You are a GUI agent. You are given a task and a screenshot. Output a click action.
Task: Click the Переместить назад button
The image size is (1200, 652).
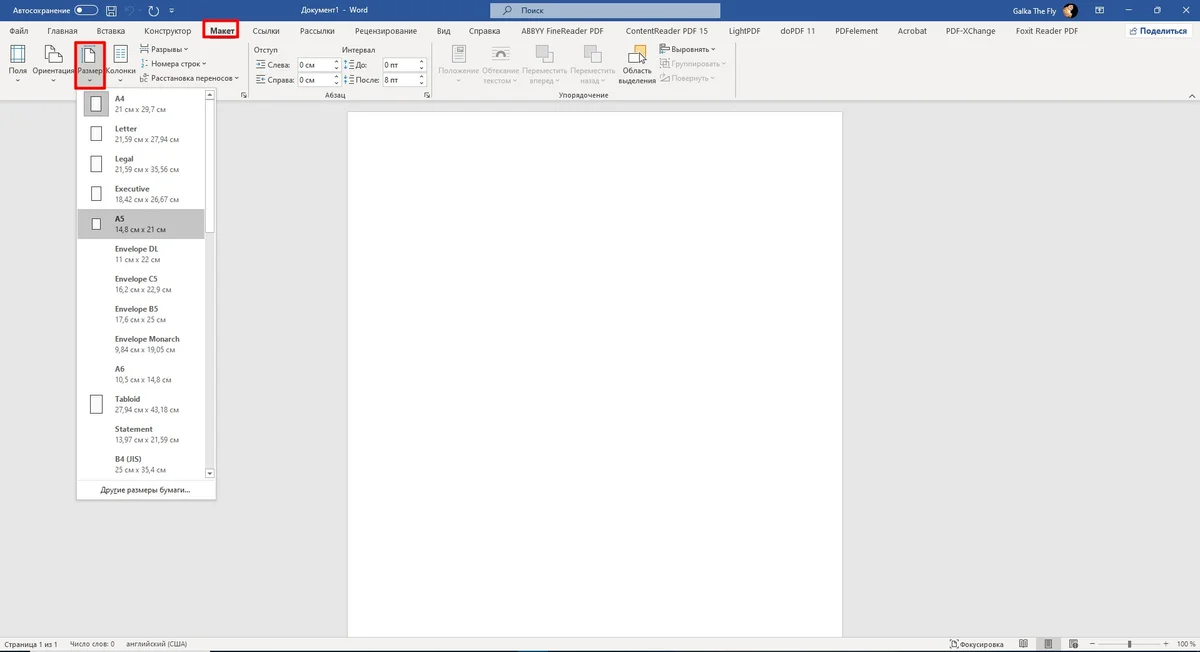point(591,64)
